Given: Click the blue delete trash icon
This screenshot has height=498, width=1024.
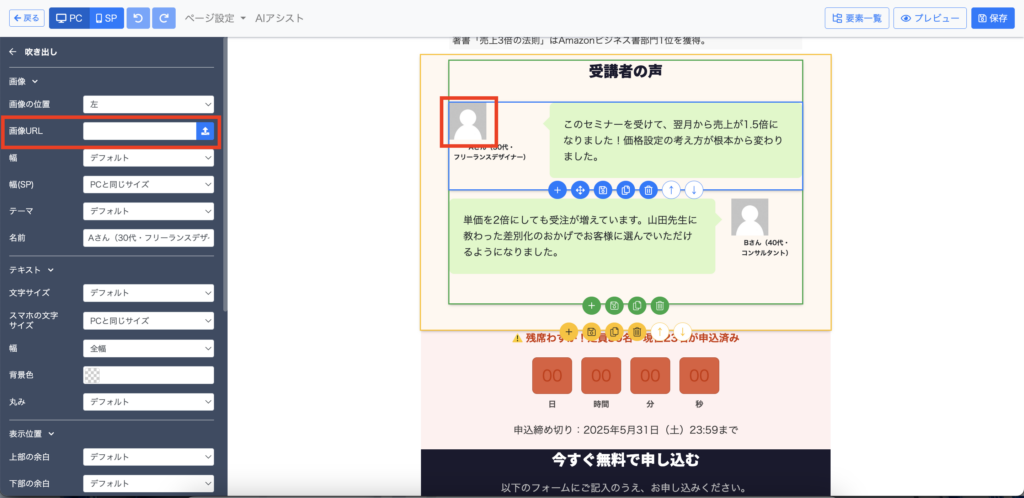Looking at the screenshot, I should 648,190.
